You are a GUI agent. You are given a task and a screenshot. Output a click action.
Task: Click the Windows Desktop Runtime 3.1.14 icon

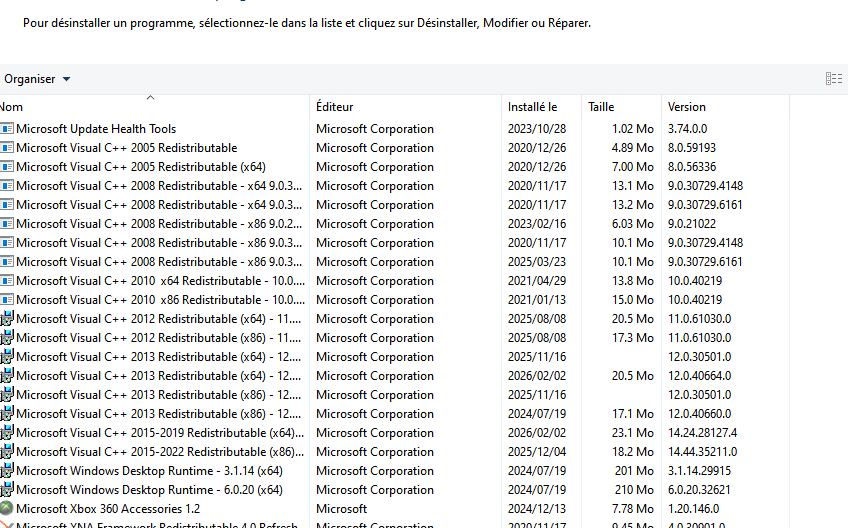7,471
